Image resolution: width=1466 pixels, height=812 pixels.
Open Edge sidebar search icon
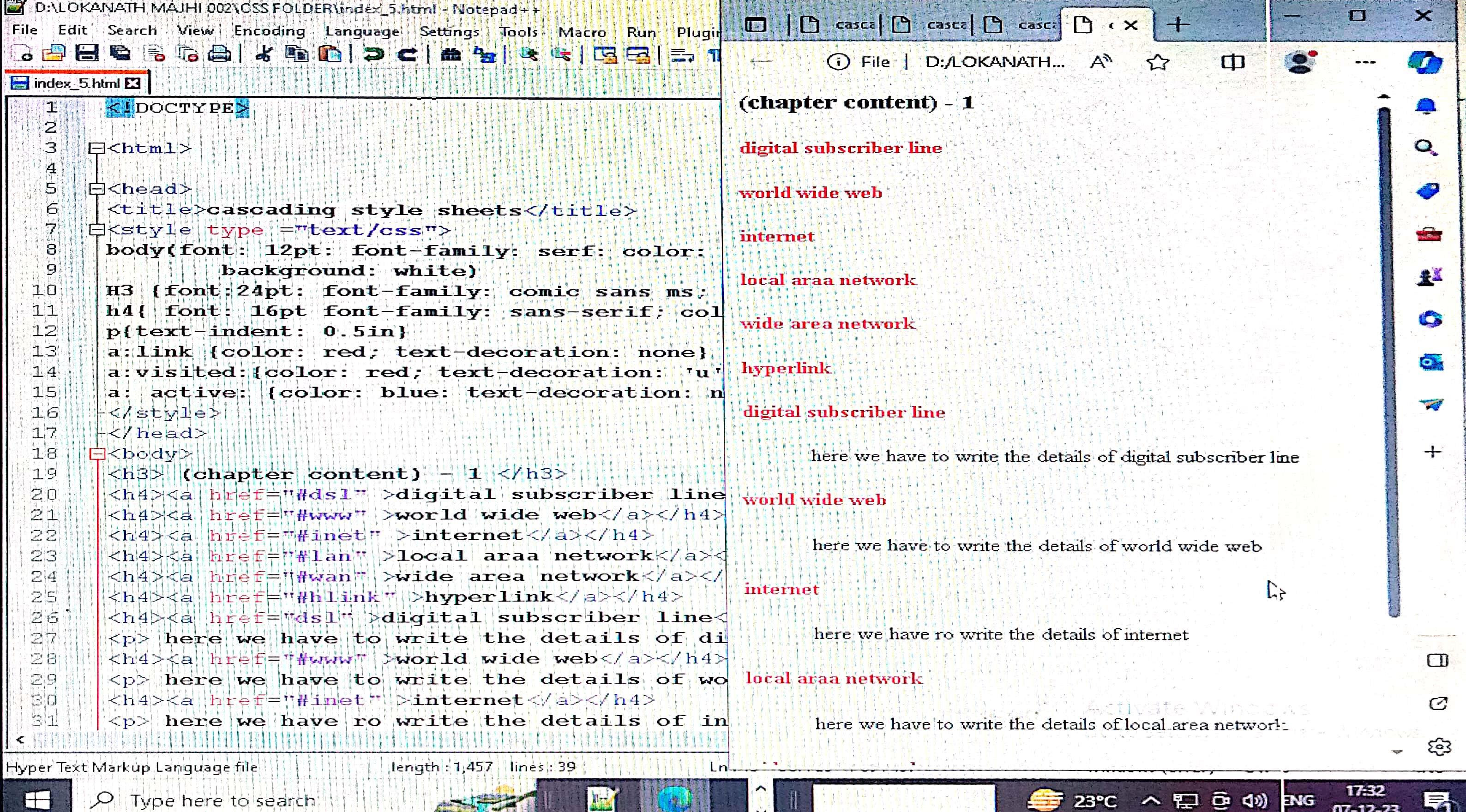click(x=1425, y=147)
